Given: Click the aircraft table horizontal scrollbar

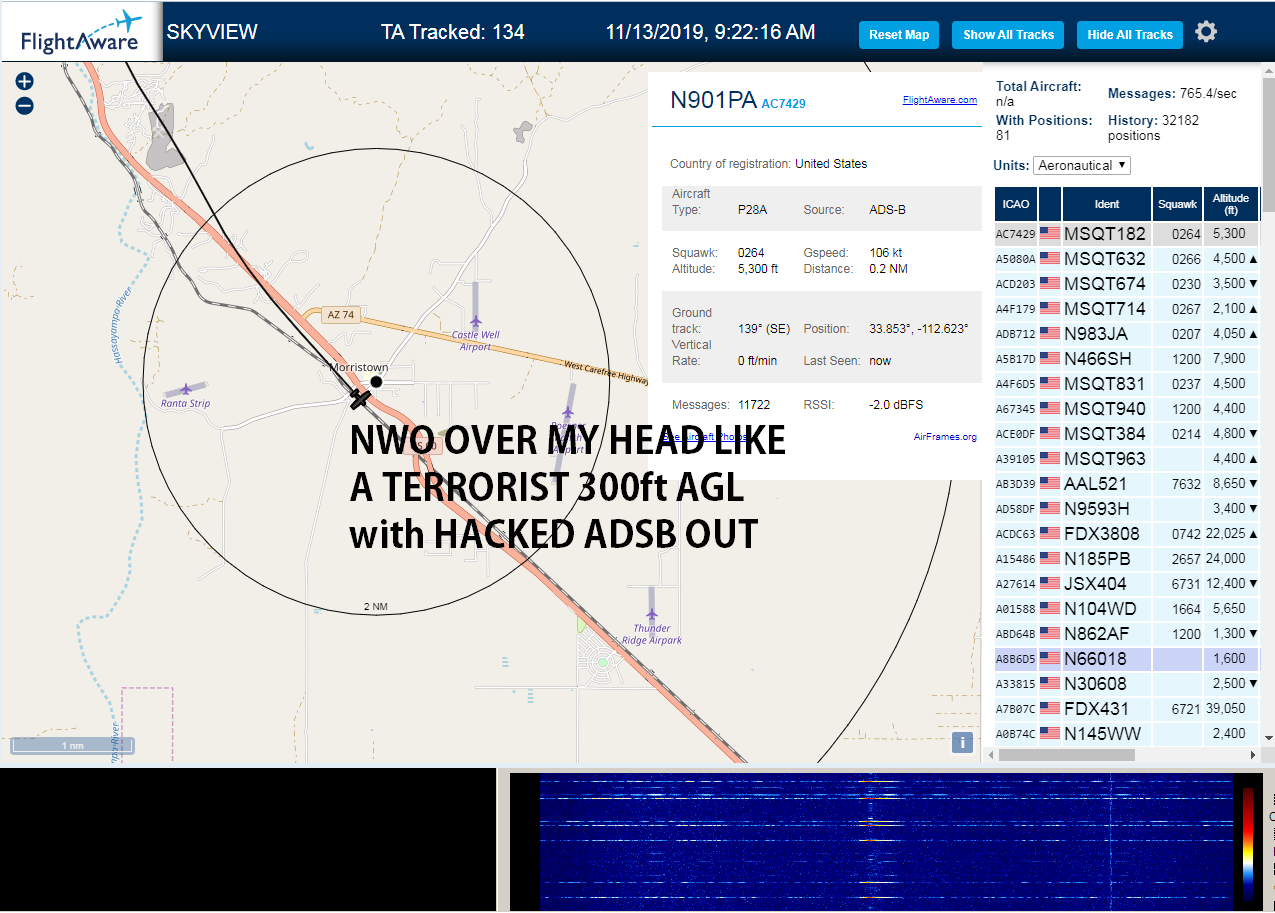Looking at the screenshot, I should pyautogui.click(x=1067, y=755).
